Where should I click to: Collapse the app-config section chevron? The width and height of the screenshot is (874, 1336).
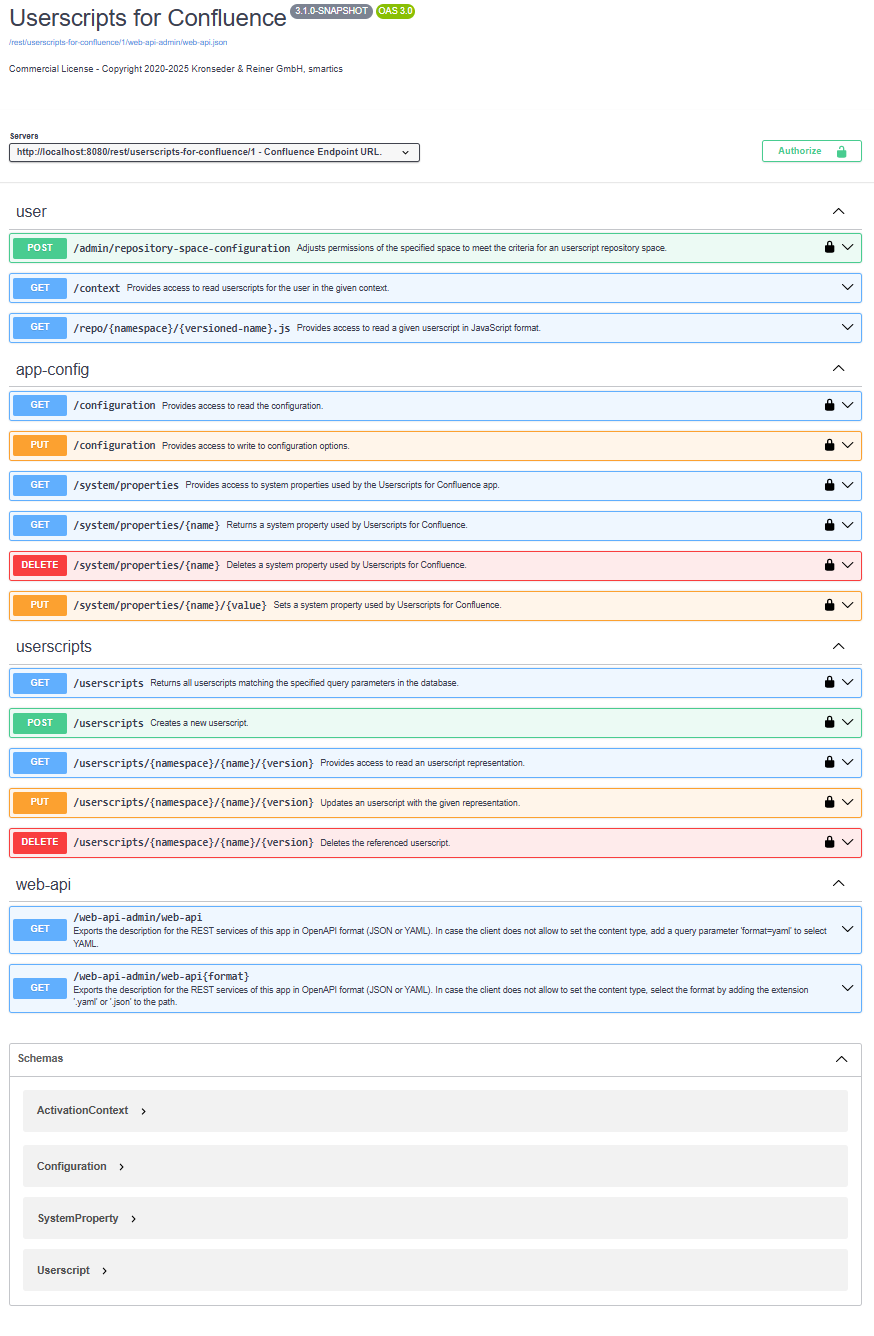pyautogui.click(x=838, y=369)
